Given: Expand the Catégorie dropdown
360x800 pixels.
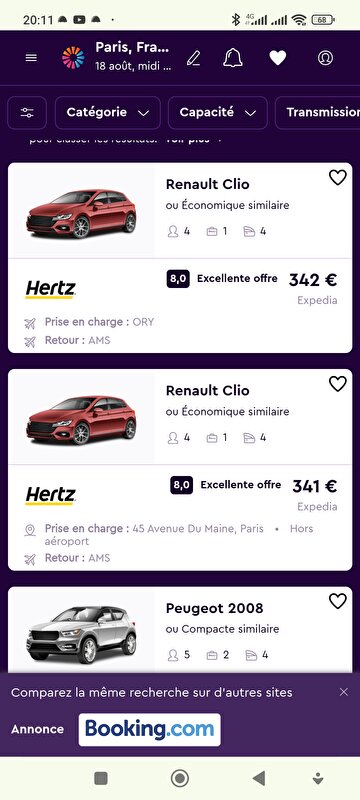Looking at the screenshot, I should click(x=108, y=113).
